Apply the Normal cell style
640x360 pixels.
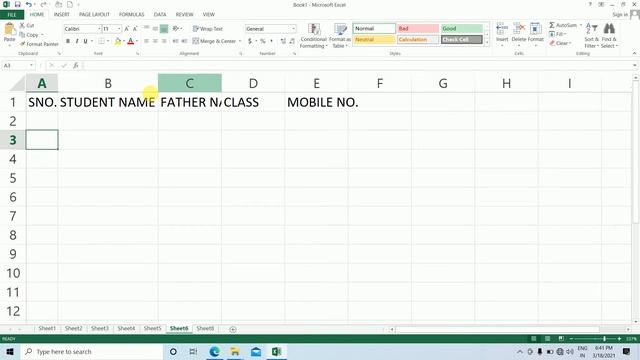tap(374, 29)
